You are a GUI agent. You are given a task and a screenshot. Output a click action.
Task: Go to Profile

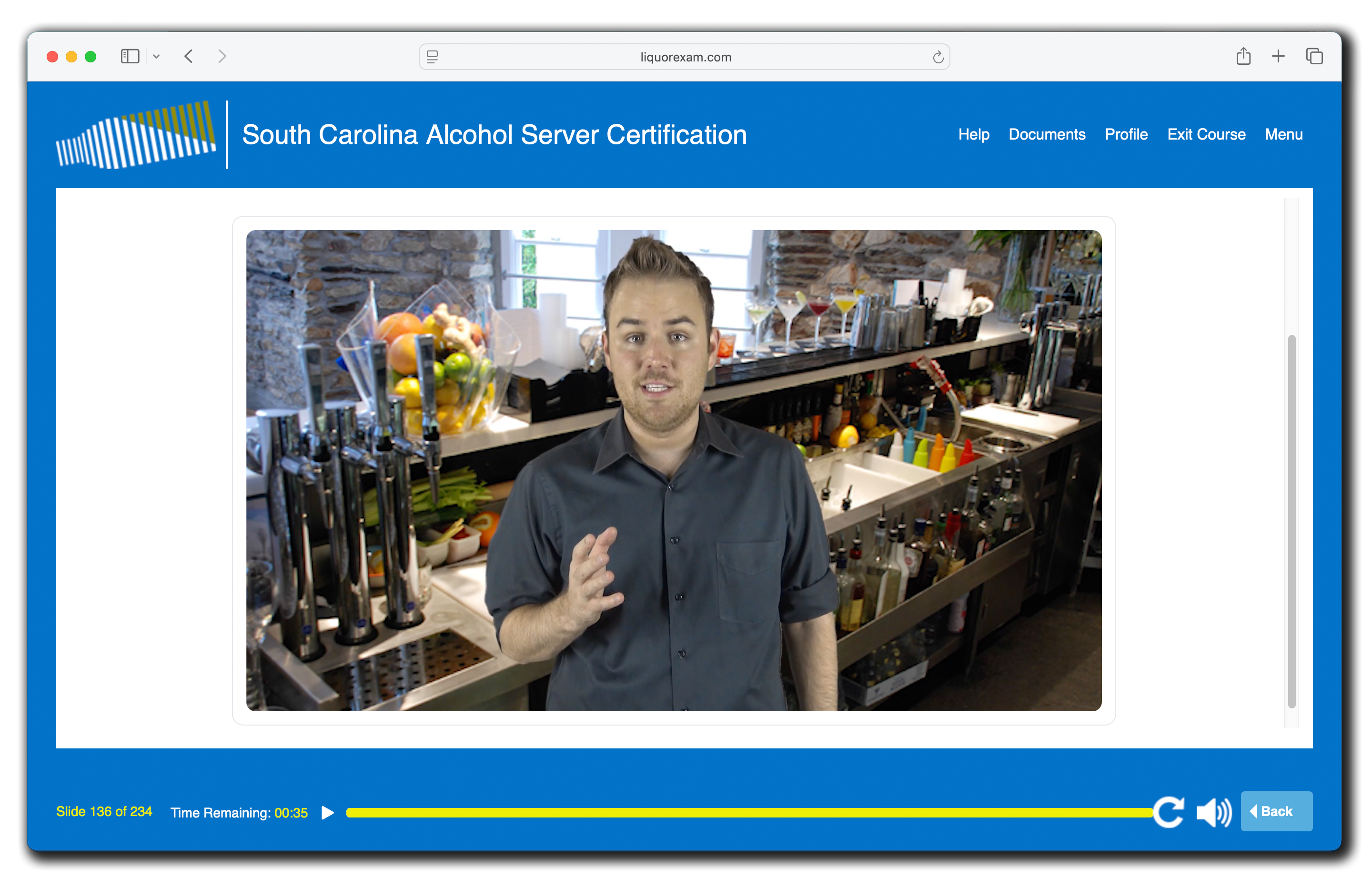point(1126,134)
